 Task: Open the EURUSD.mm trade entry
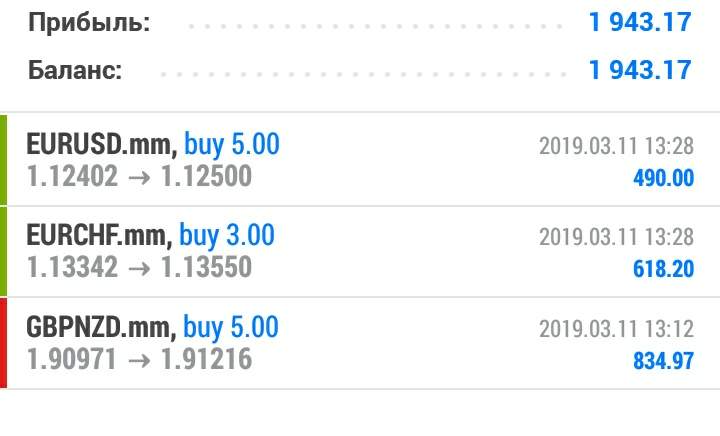pyautogui.click(x=101, y=145)
